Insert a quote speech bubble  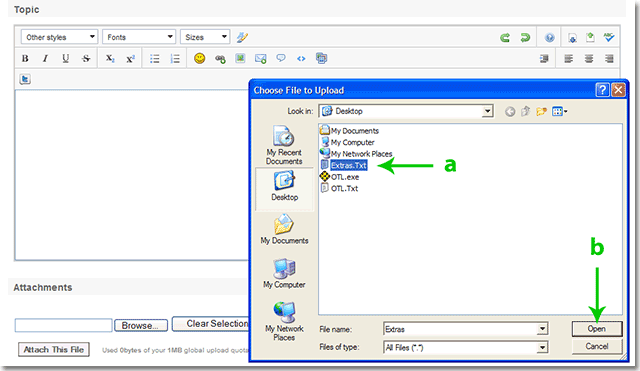pyautogui.click(x=281, y=58)
